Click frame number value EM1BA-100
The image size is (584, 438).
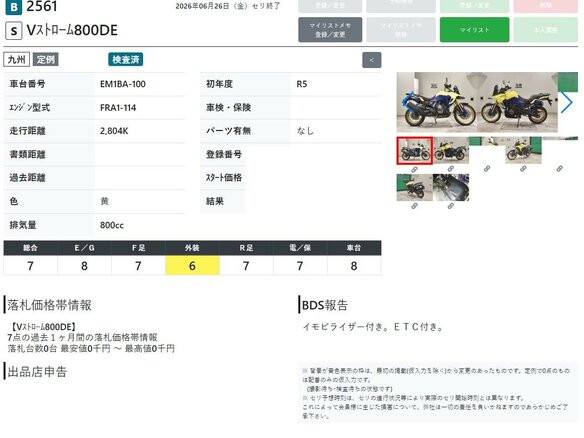[123, 84]
